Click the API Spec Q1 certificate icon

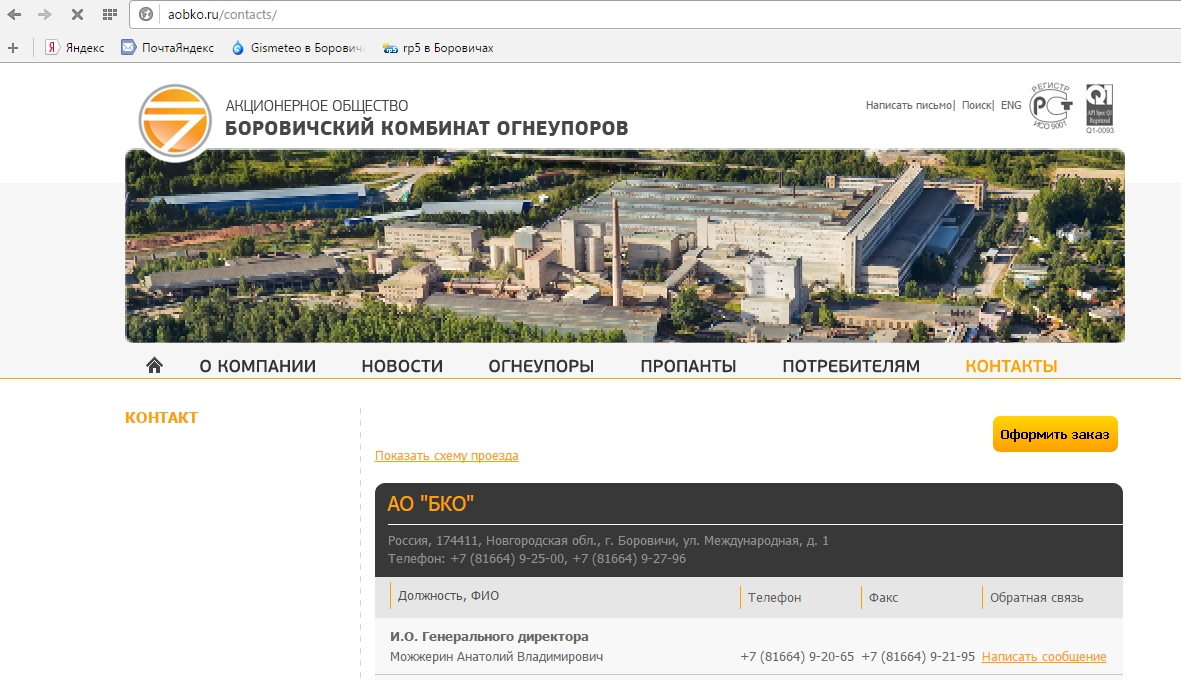tap(1100, 108)
